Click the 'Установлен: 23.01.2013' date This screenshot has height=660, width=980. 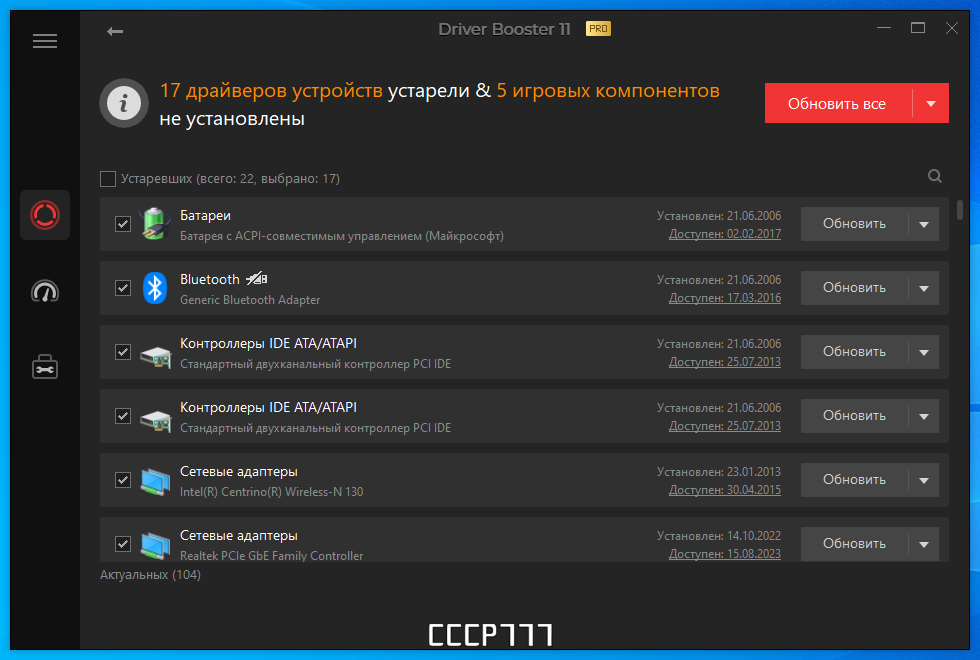(719, 472)
